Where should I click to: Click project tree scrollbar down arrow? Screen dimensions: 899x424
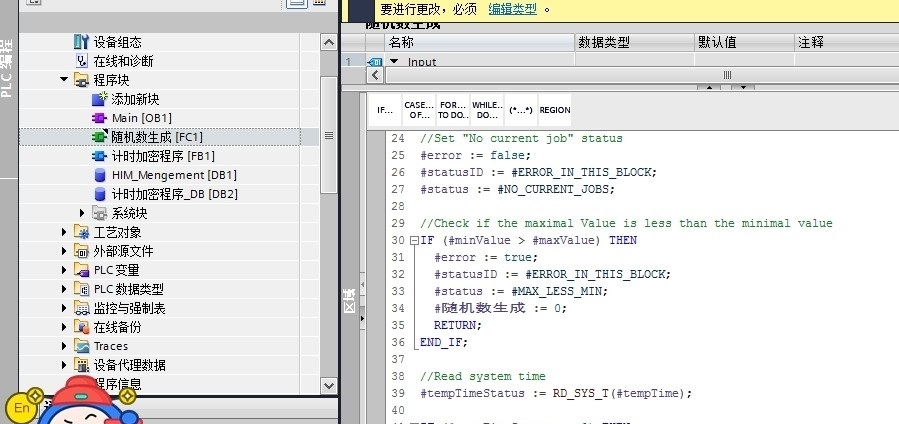(x=329, y=386)
